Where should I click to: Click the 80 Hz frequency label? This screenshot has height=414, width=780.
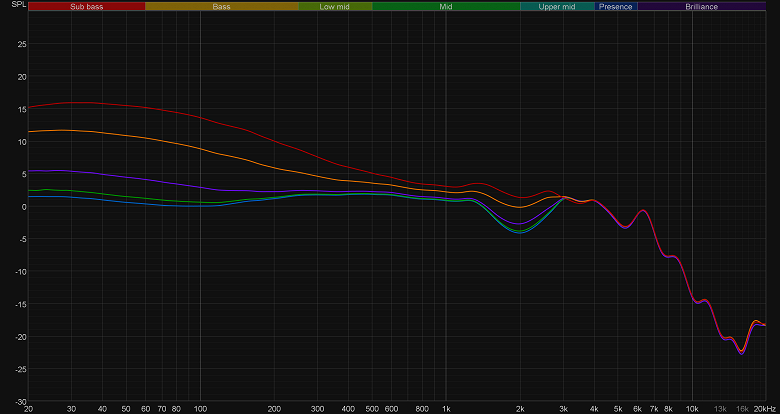[176, 409]
